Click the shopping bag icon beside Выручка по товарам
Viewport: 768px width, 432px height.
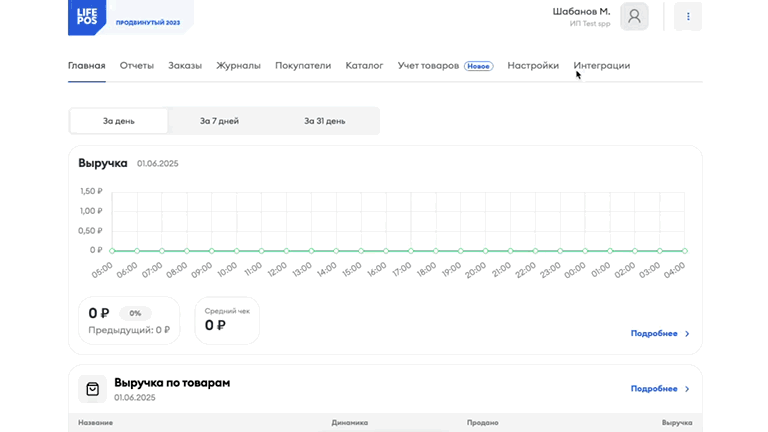click(x=93, y=389)
